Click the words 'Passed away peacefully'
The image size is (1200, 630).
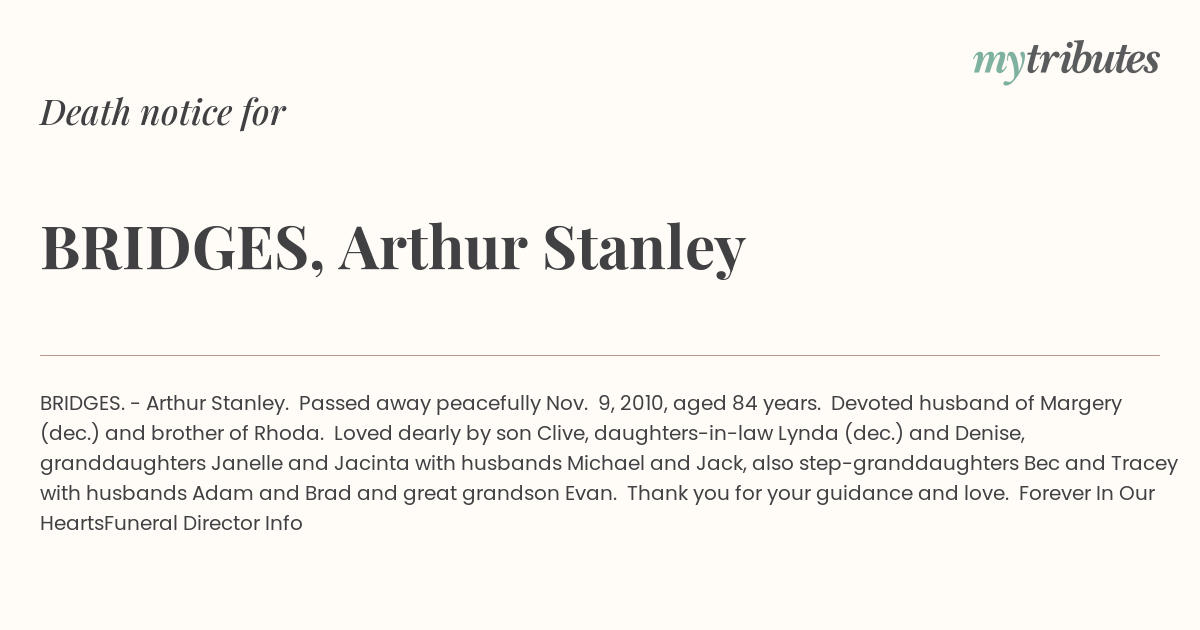click(x=419, y=403)
